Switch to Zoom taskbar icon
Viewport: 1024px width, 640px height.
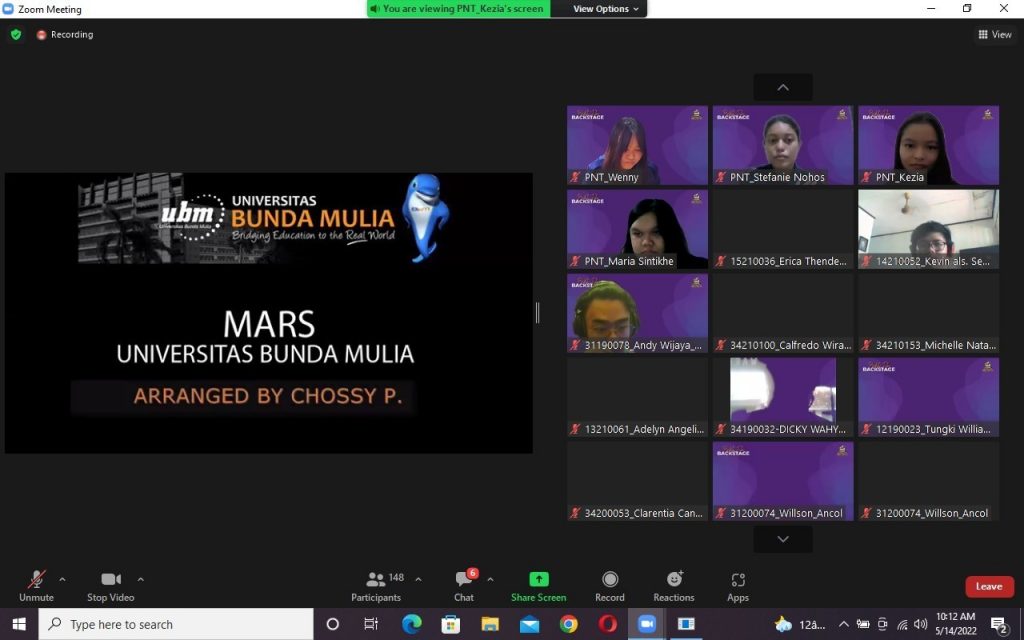647,624
